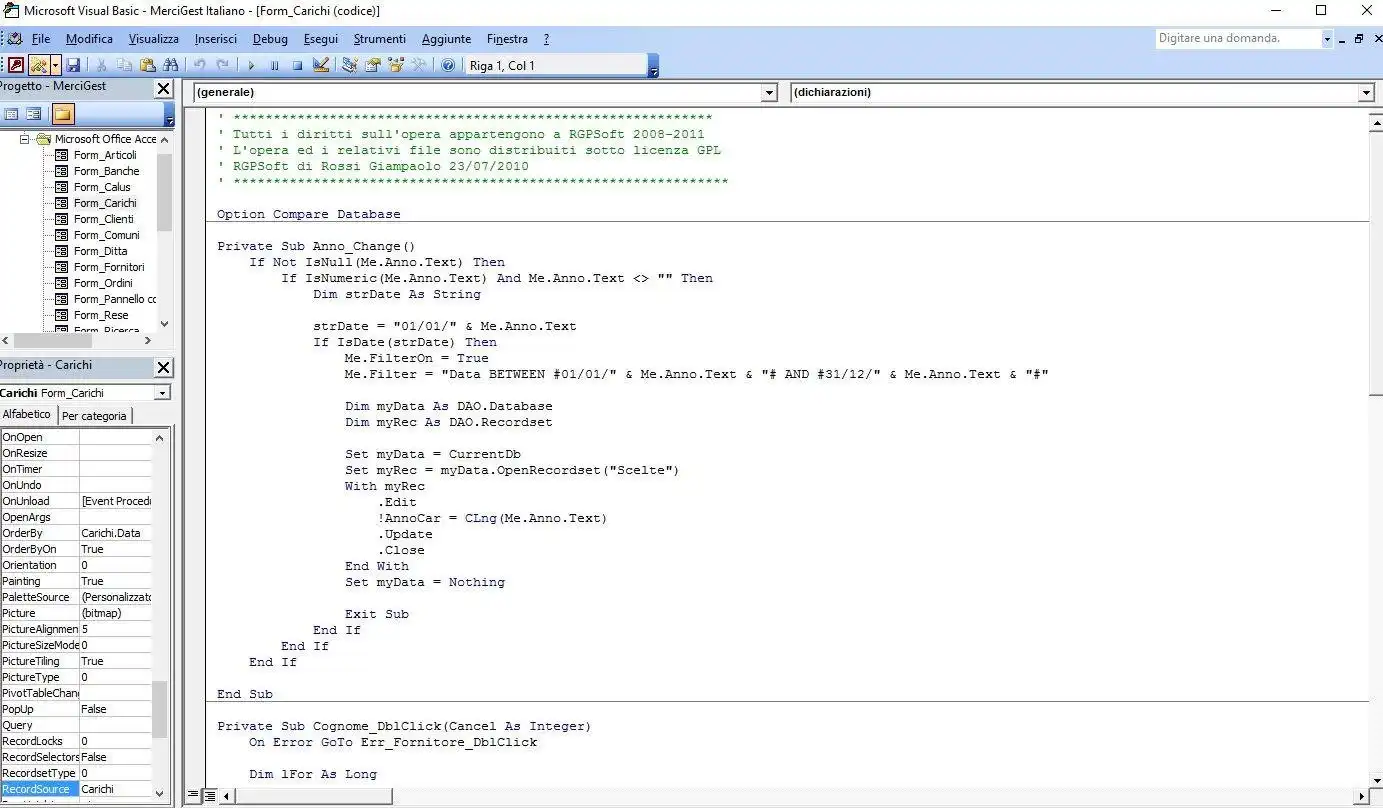The height and width of the screenshot is (808, 1383).
Task: Click the Digitare una domanda search field
Action: tap(1238, 38)
